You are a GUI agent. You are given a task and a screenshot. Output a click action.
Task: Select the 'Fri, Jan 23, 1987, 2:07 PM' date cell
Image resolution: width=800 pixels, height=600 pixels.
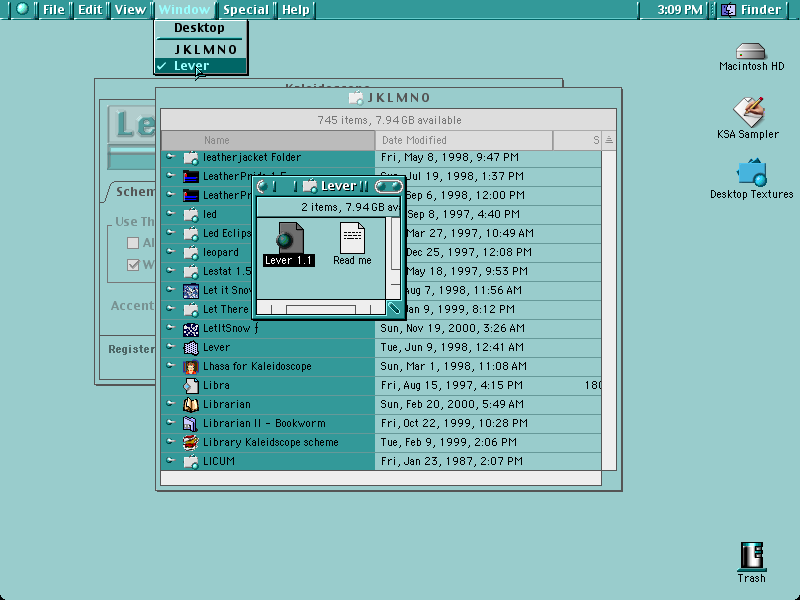(452, 462)
